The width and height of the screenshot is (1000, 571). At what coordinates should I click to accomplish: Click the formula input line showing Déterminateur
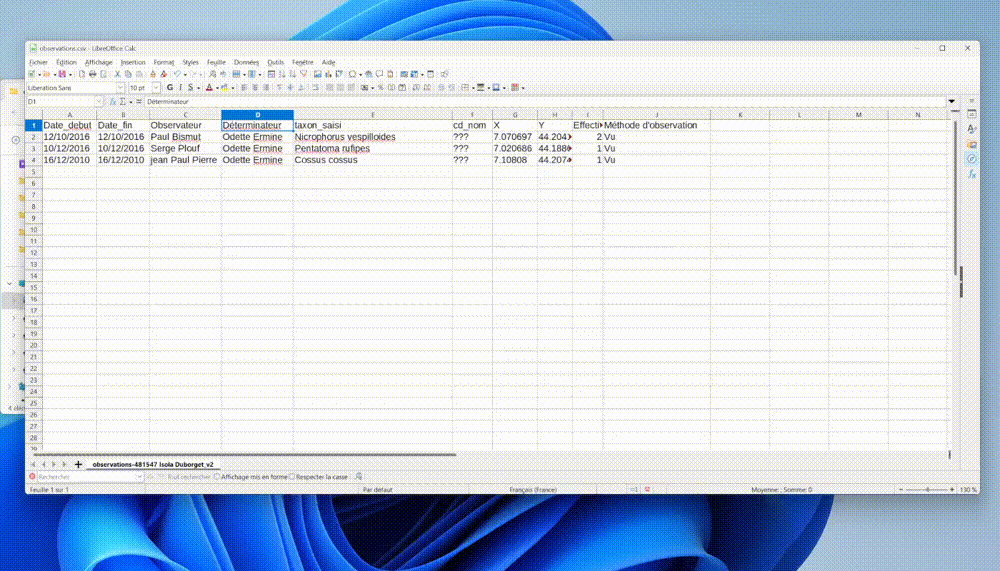coord(545,101)
